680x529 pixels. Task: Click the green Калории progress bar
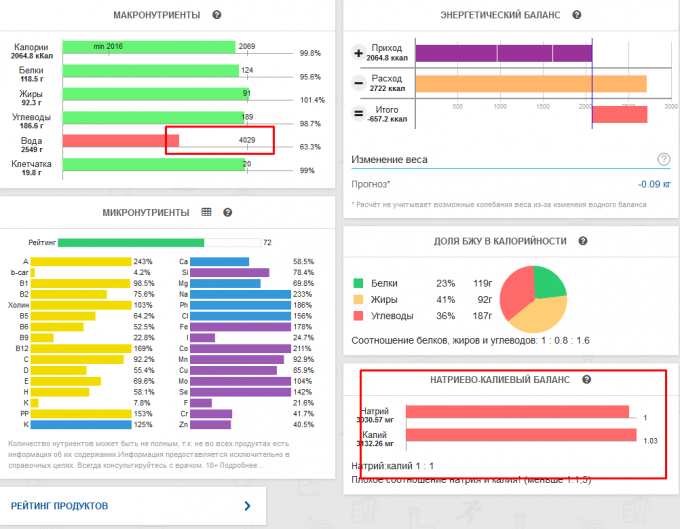(148, 47)
